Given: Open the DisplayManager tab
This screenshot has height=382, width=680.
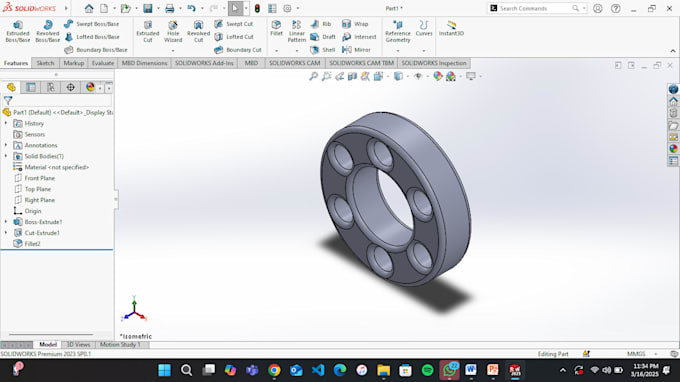Looking at the screenshot, I should click(90, 87).
